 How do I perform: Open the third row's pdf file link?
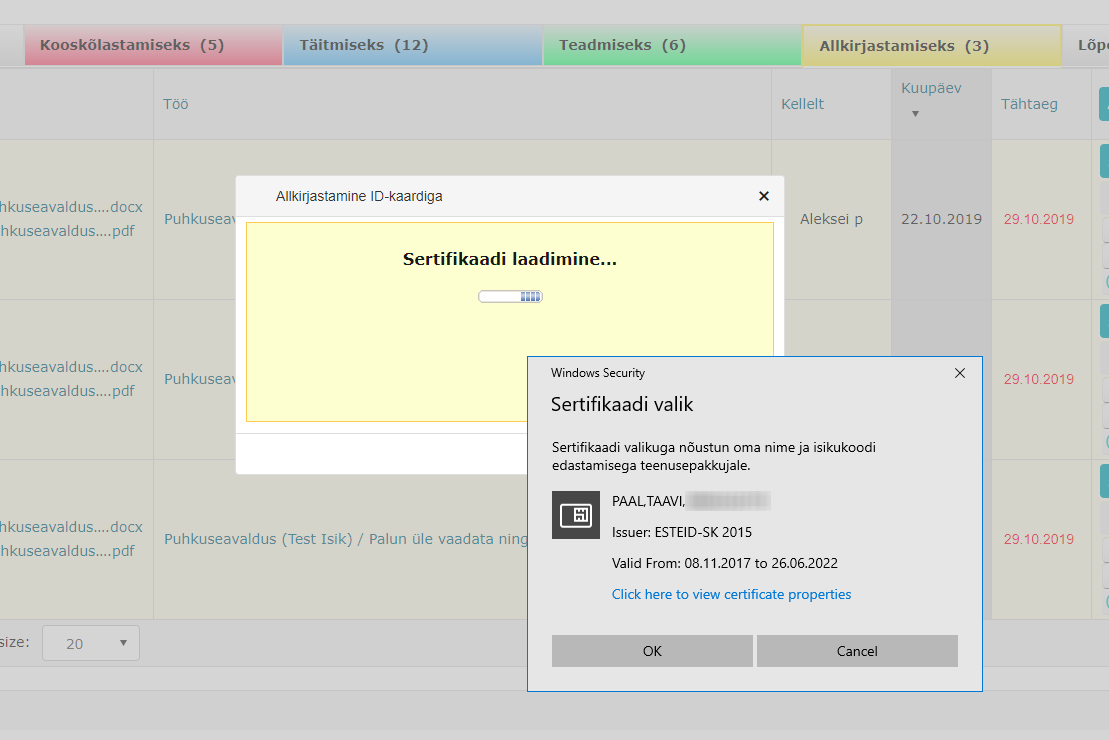(x=66, y=551)
